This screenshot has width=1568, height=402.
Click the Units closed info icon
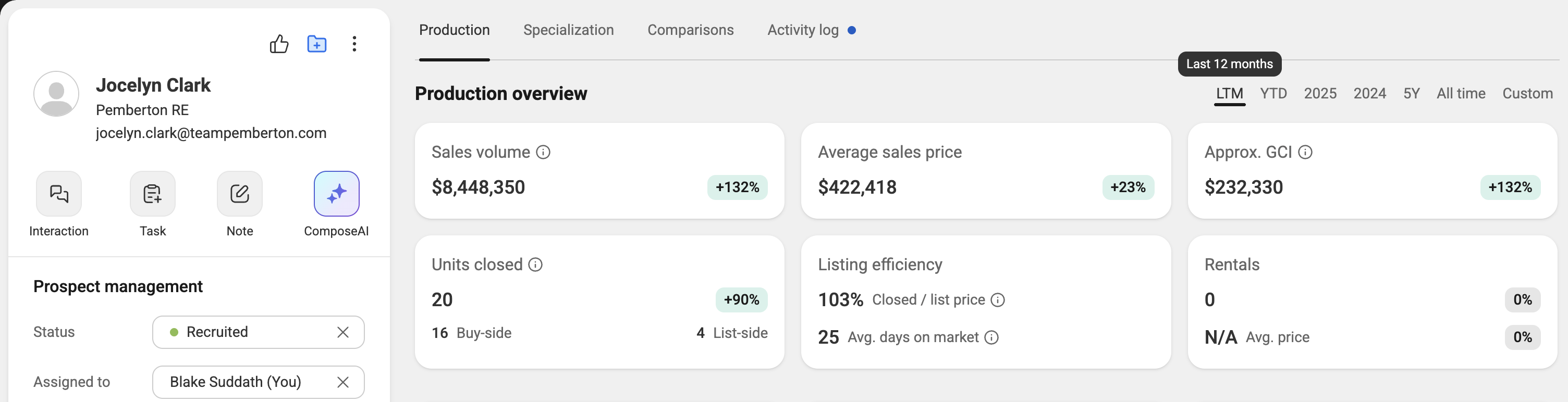[x=535, y=265]
